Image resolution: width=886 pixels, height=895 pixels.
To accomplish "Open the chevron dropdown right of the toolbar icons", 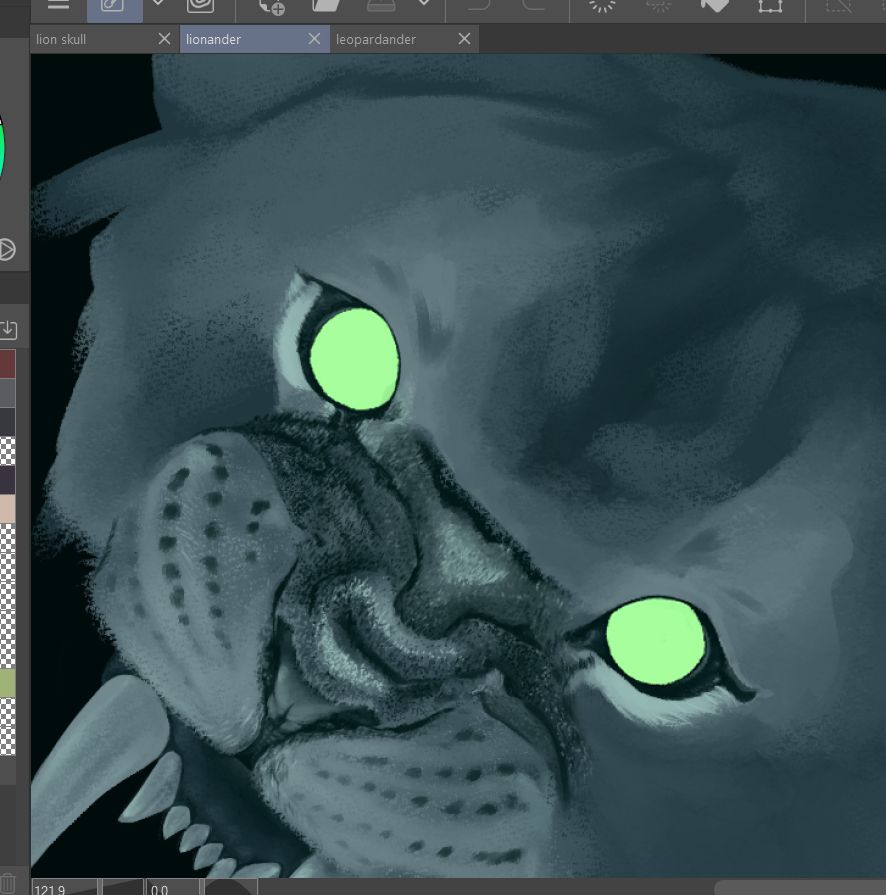I will click(x=423, y=8).
